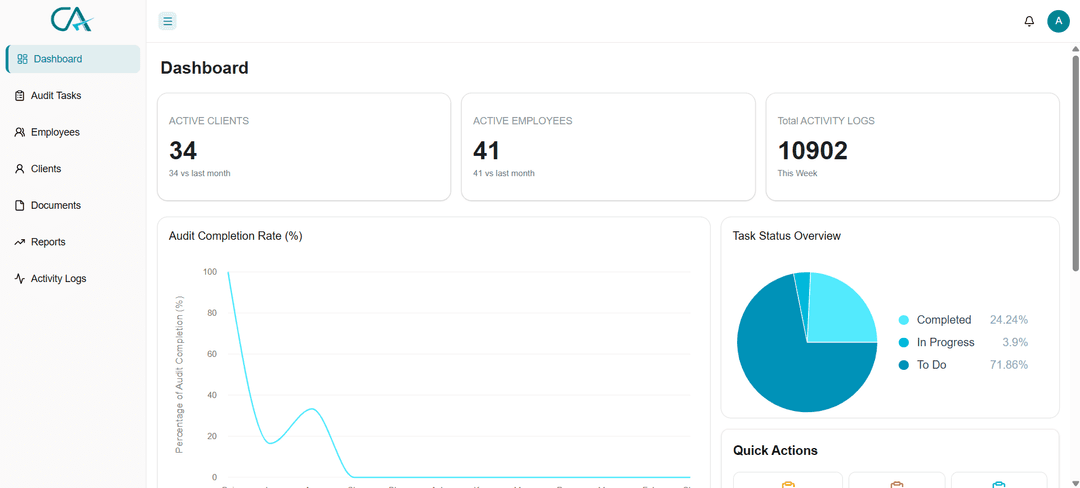Click the CA logo in the sidebar
This screenshot has height=488, width=1080.
(x=72, y=19)
